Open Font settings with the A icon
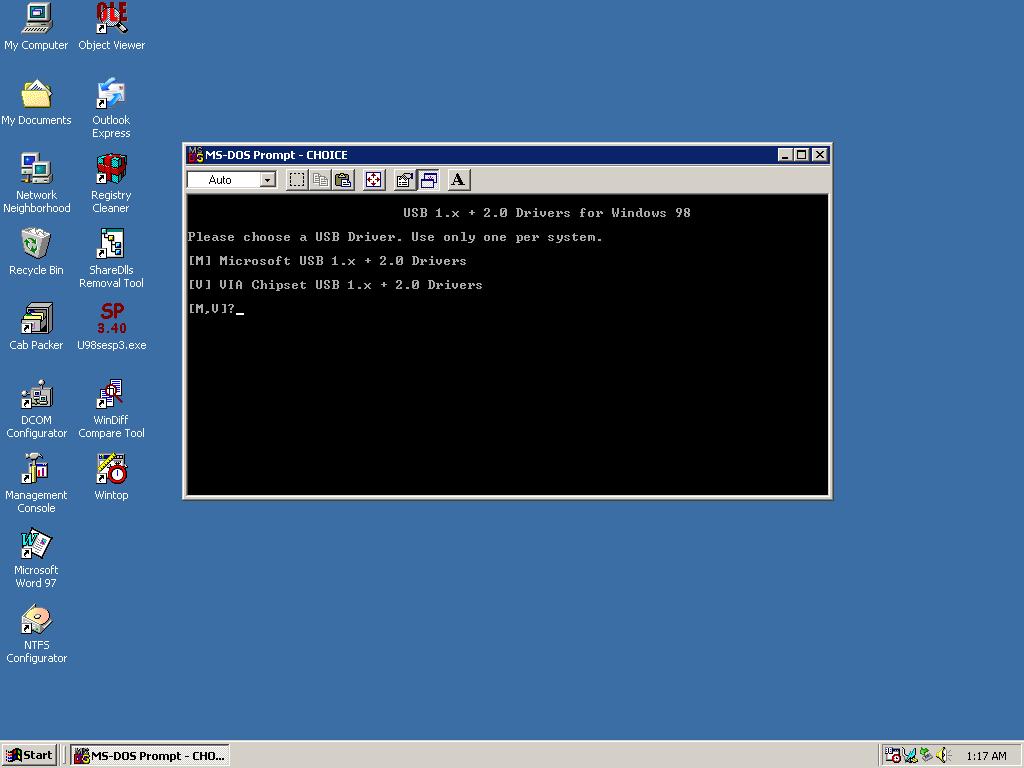 458,180
